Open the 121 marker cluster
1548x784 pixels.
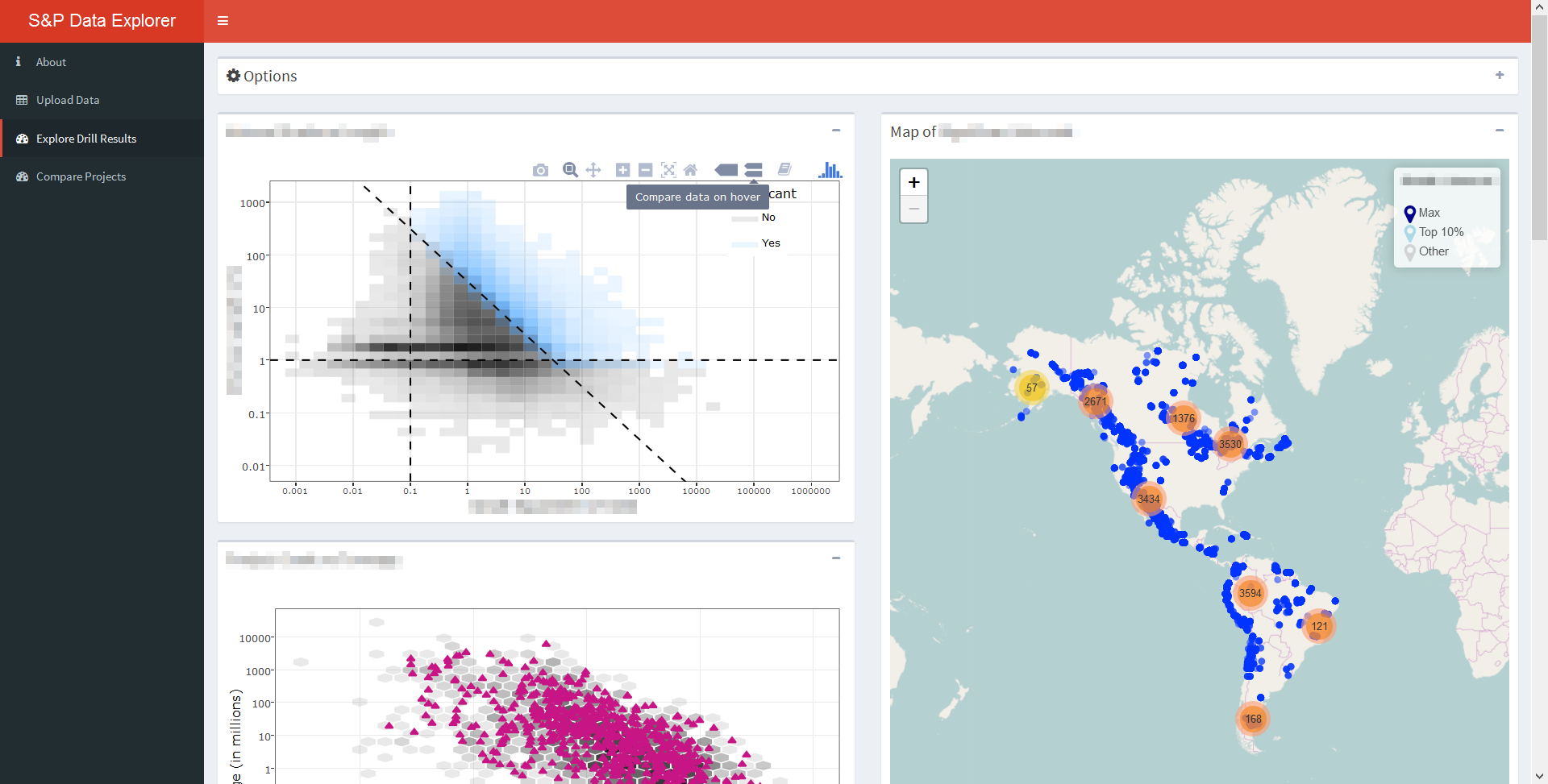coord(1319,626)
